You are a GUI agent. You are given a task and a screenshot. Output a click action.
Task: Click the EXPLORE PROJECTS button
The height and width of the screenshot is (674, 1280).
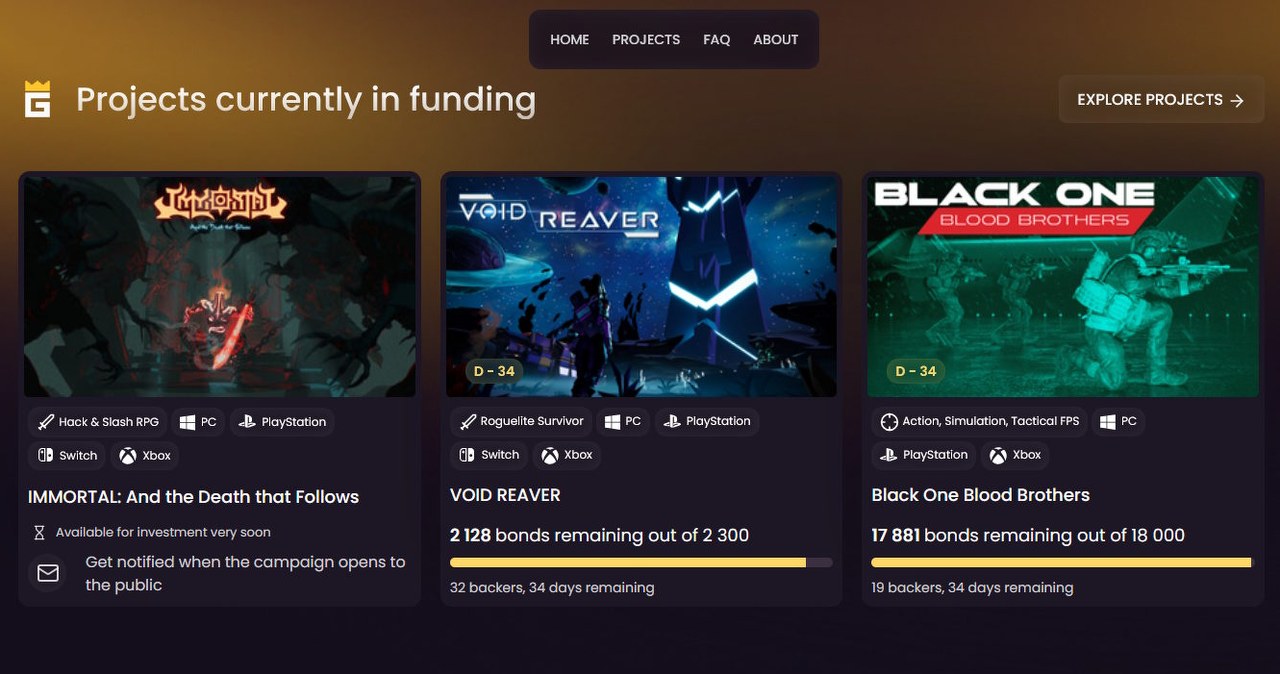pos(1161,99)
